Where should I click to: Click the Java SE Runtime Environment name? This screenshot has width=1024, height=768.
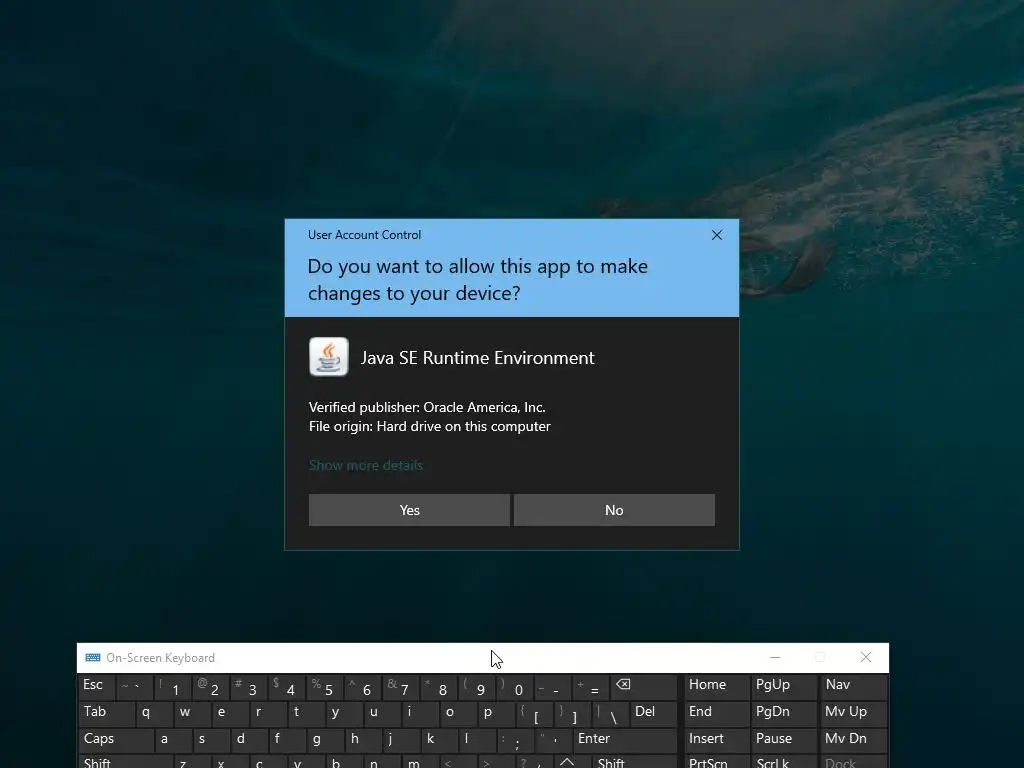coord(477,358)
